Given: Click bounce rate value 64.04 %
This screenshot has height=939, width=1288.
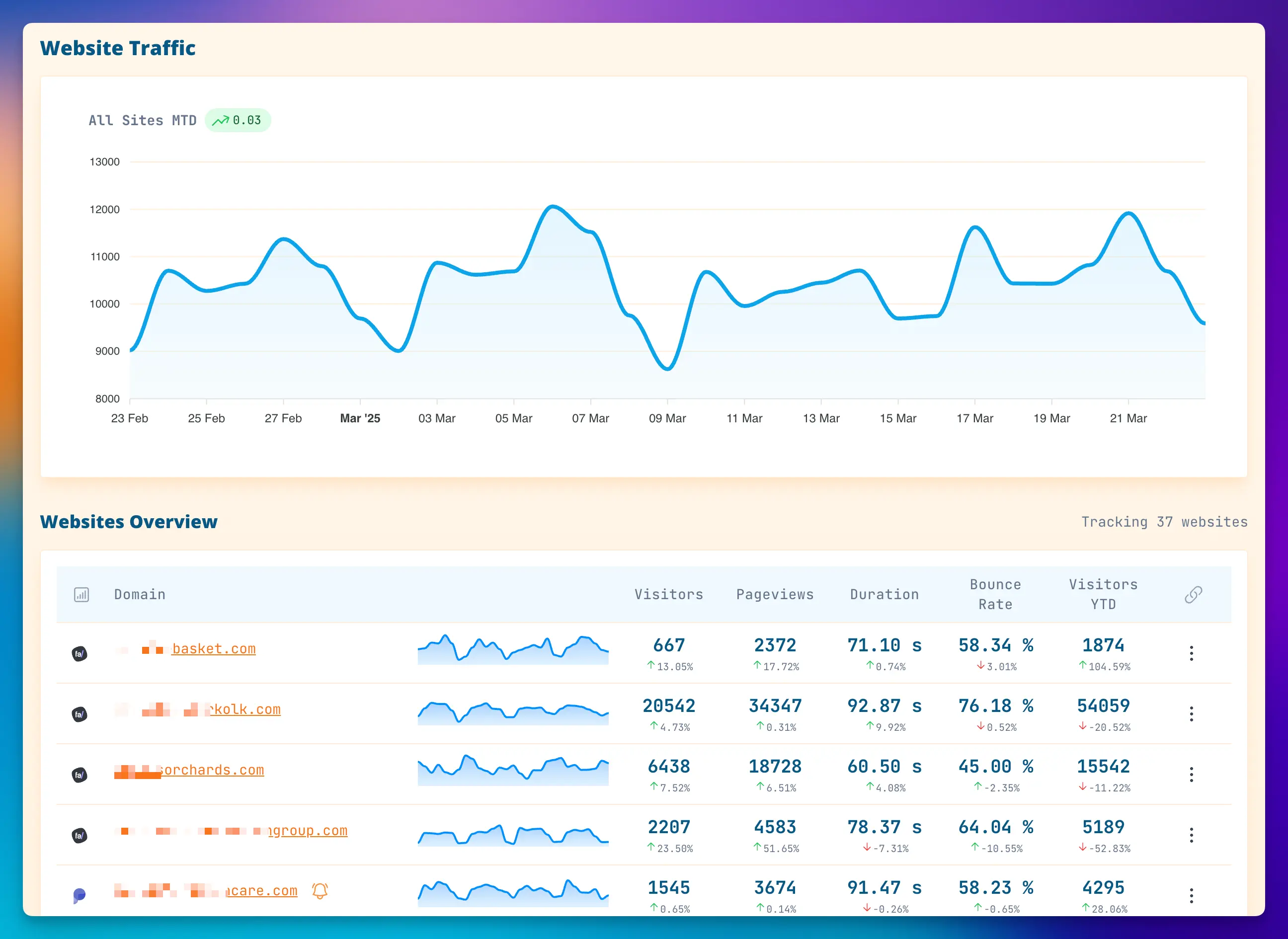Looking at the screenshot, I should 995,827.
